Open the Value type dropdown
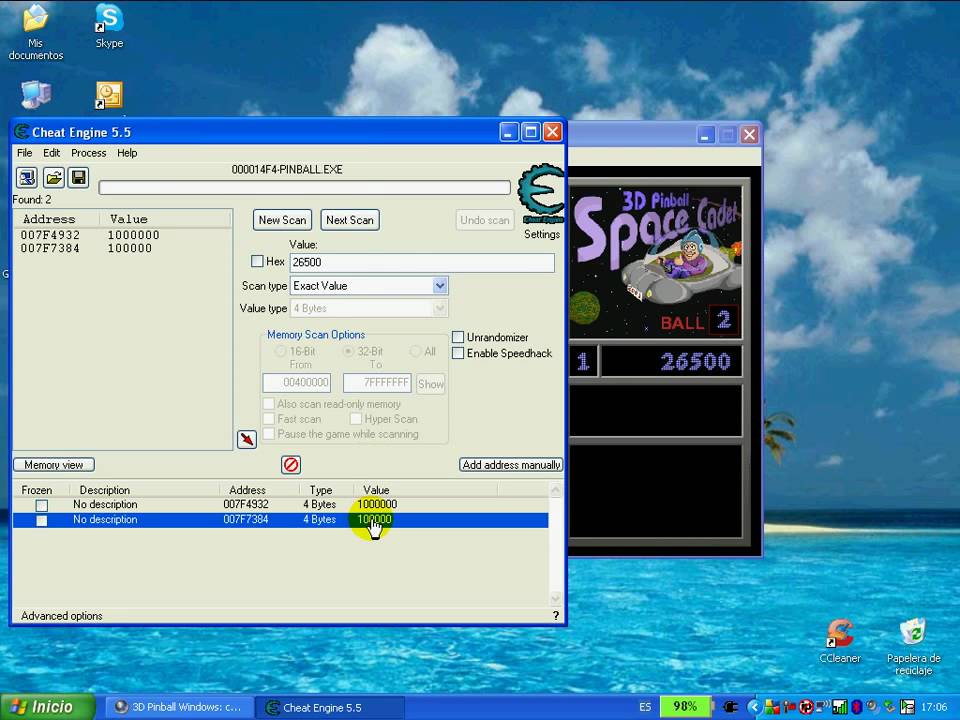Viewport: 960px width, 720px height. pos(440,309)
